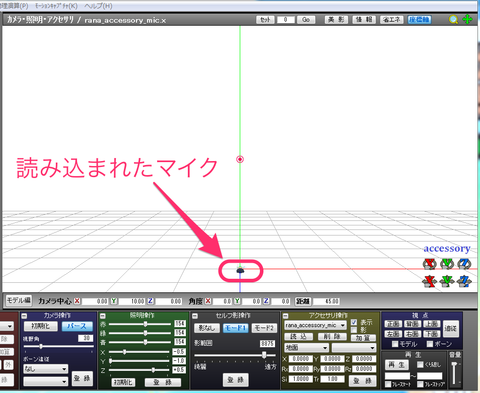Collapse the カメラ操作 panel with minus icon
Image resolution: width=480 pixels, height=393 pixels.
24,316
